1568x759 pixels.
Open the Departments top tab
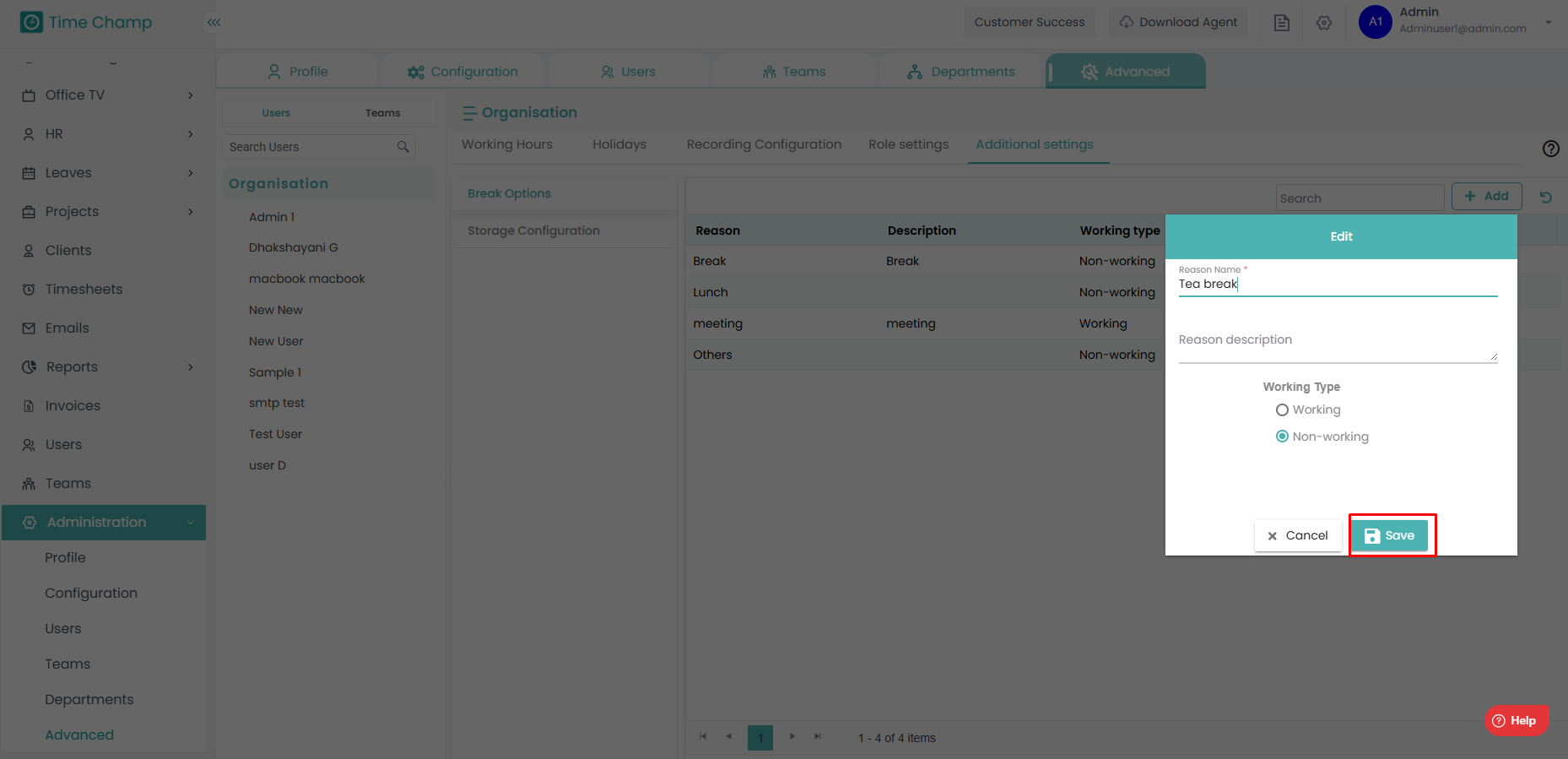point(960,72)
